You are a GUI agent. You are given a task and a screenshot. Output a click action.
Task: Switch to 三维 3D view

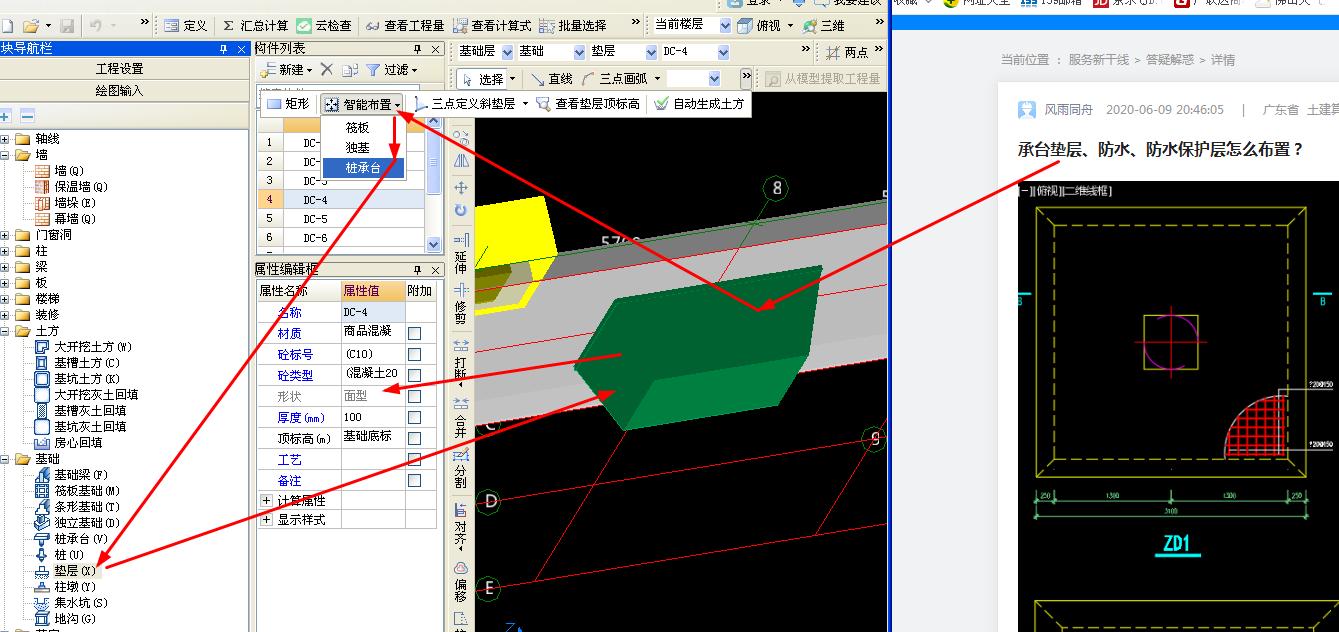pos(822,25)
